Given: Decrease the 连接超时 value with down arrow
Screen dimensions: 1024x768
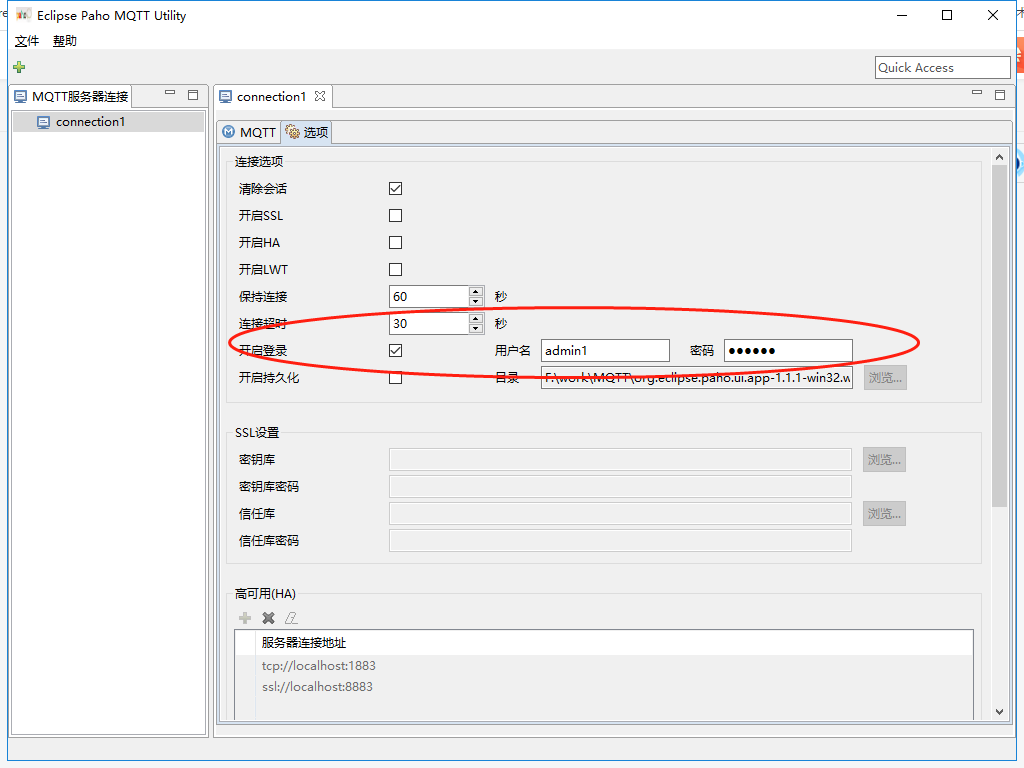Looking at the screenshot, I should pos(476,328).
